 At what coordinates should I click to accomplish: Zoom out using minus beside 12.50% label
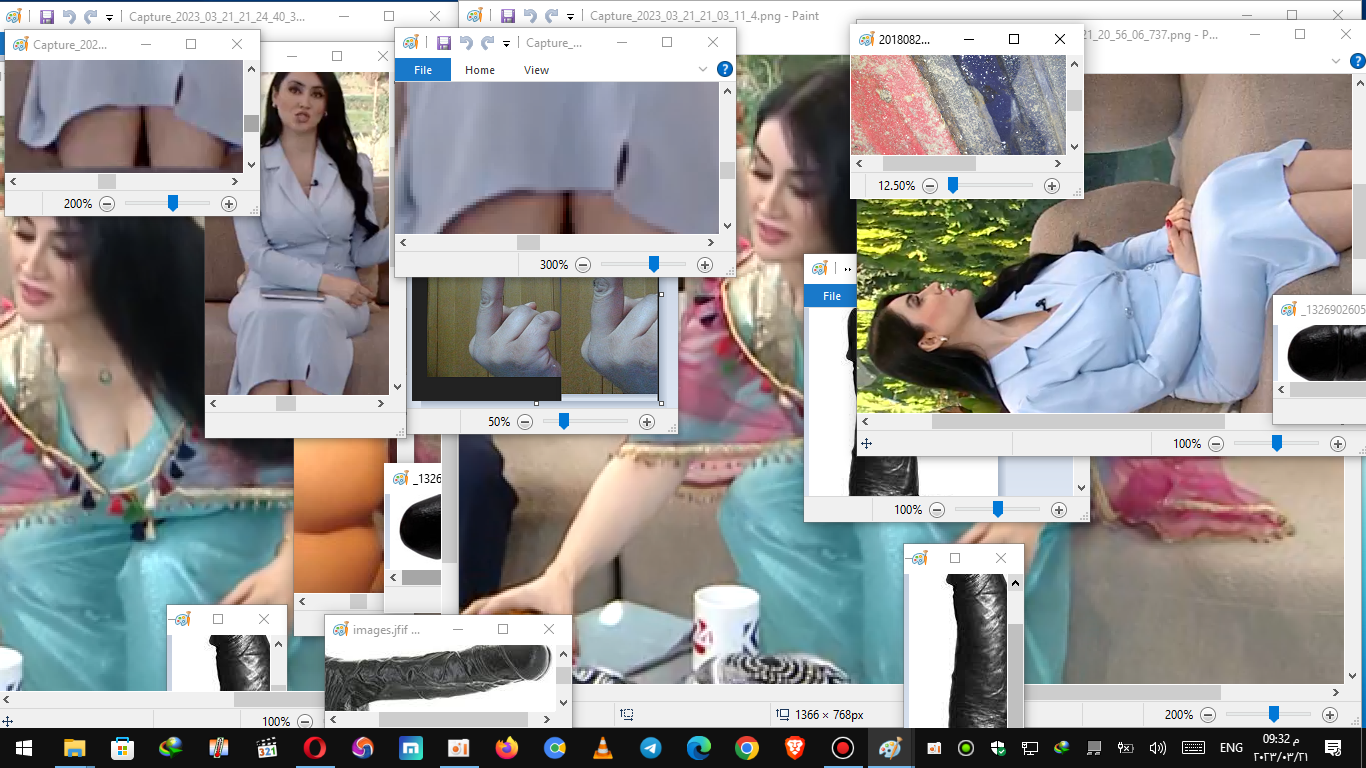click(930, 186)
